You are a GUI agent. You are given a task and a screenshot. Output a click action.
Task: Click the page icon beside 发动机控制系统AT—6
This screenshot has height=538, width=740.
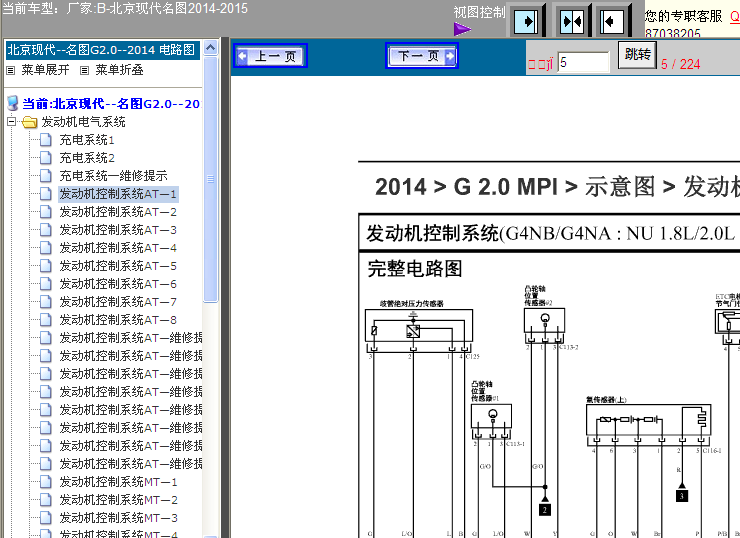[46, 284]
